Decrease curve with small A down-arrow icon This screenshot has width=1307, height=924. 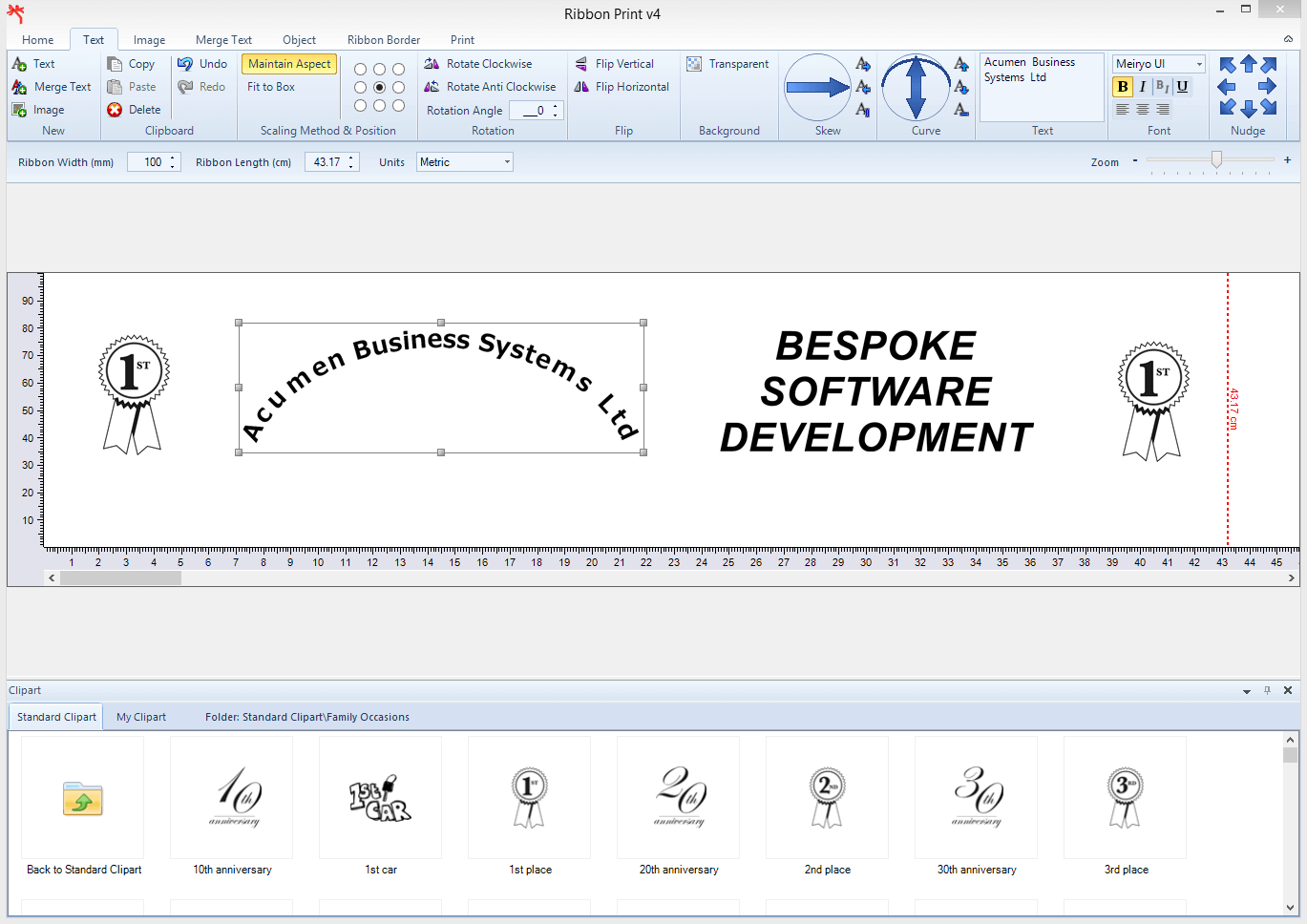(x=961, y=87)
